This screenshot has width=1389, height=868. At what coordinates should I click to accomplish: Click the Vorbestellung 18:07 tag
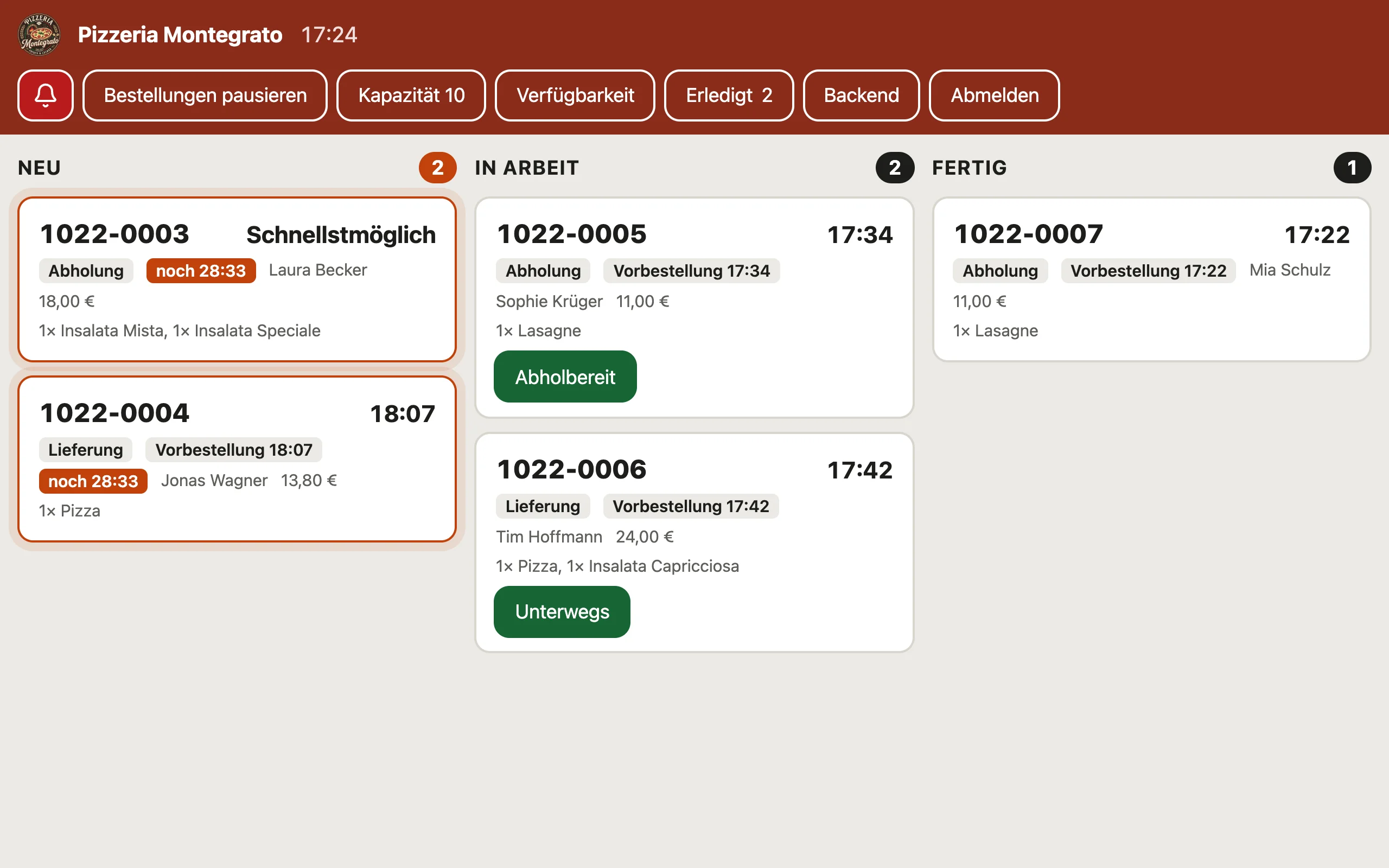coord(234,450)
